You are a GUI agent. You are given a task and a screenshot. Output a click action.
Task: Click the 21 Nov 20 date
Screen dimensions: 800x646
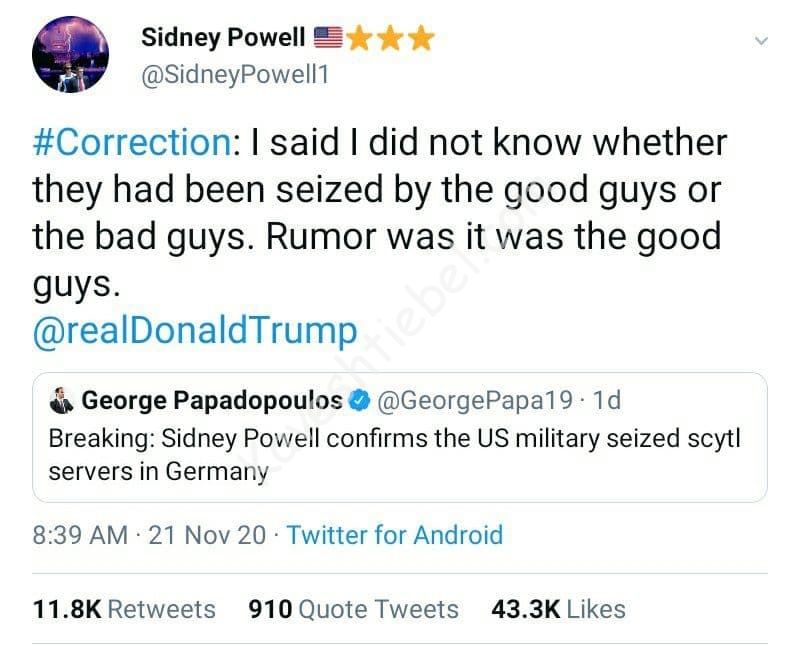(x=208, y=535)
